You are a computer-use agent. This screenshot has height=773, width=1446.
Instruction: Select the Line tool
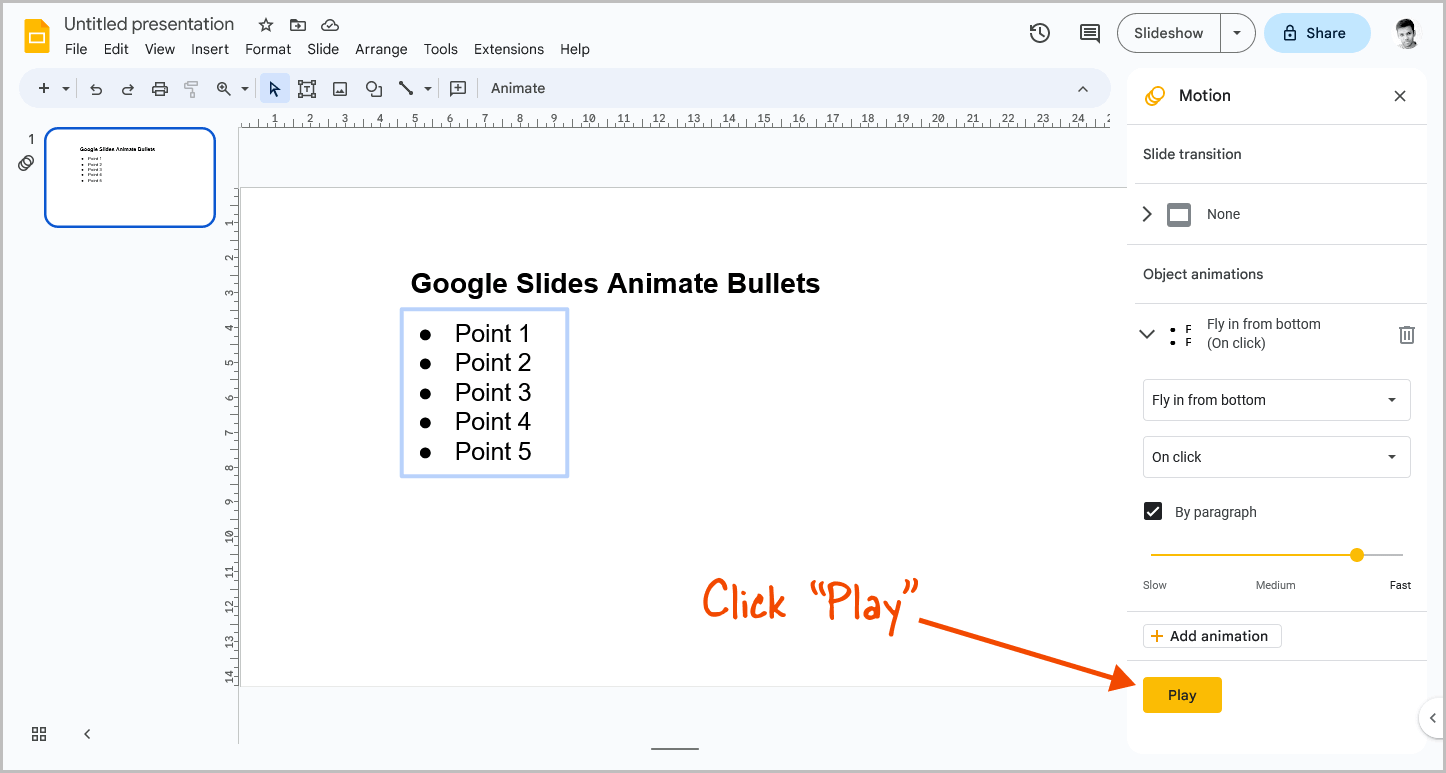click(x=406, y=88)
